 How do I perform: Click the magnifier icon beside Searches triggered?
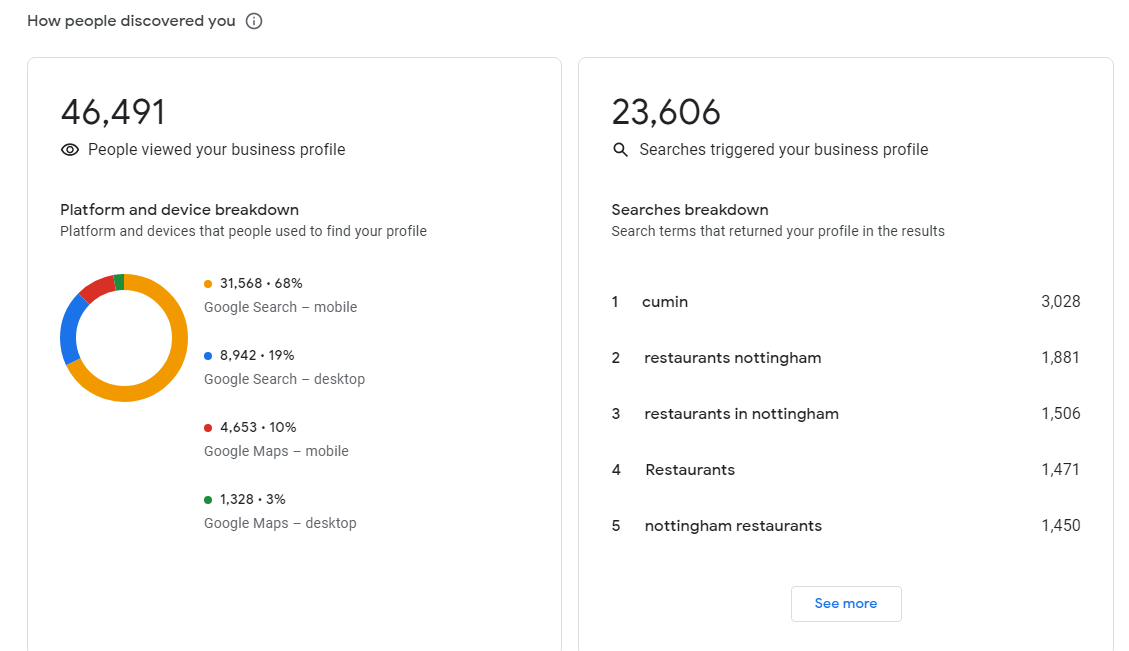(x=620, y=150)
